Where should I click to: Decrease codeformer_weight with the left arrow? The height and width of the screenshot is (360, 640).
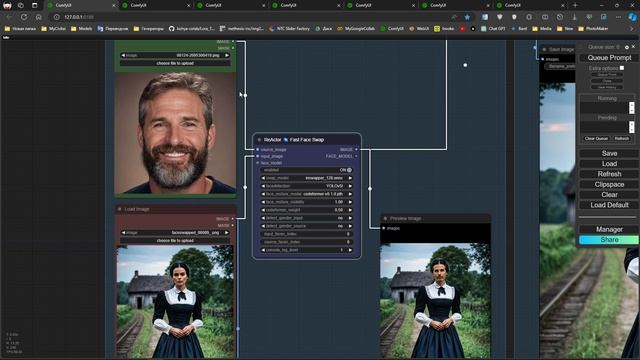click(x=263, y=210)
